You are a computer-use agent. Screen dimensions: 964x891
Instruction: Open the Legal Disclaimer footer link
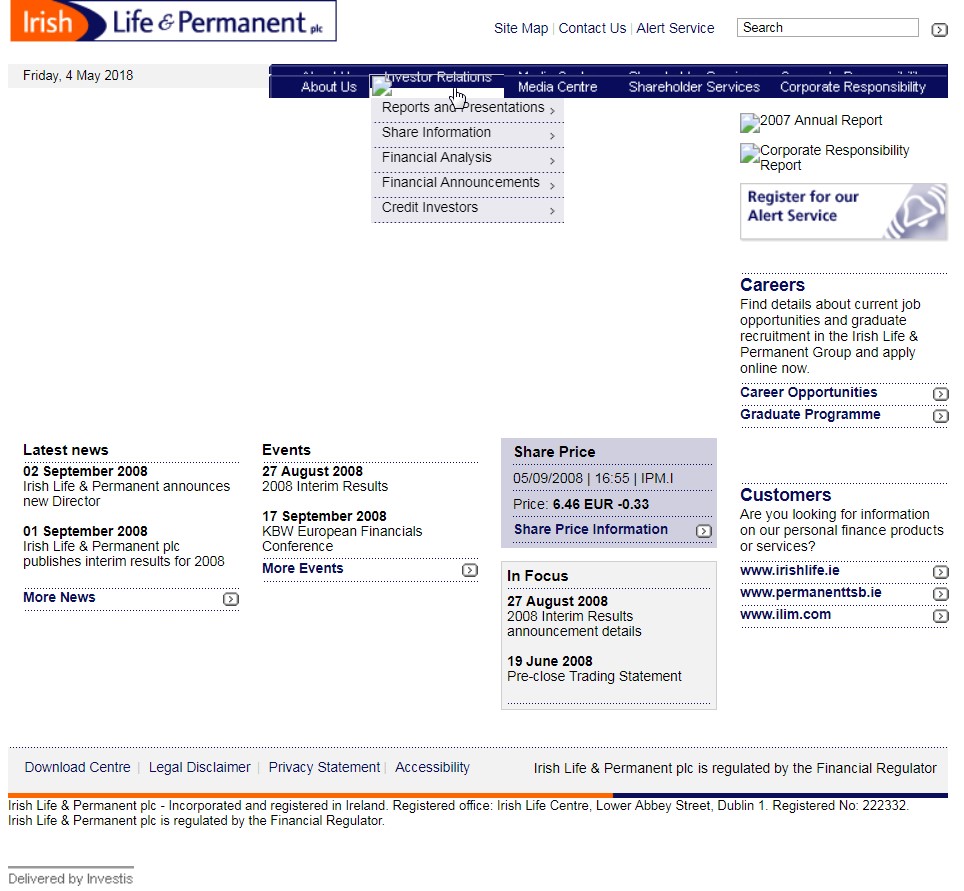click(199, 767)
